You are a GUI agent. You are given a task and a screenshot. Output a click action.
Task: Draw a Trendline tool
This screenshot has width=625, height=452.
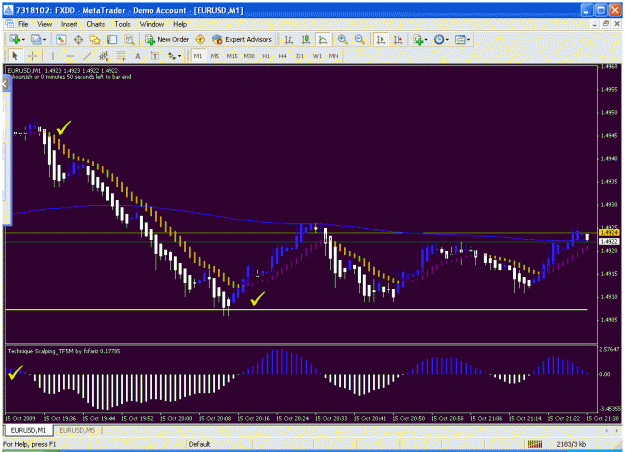coord(87,56)
